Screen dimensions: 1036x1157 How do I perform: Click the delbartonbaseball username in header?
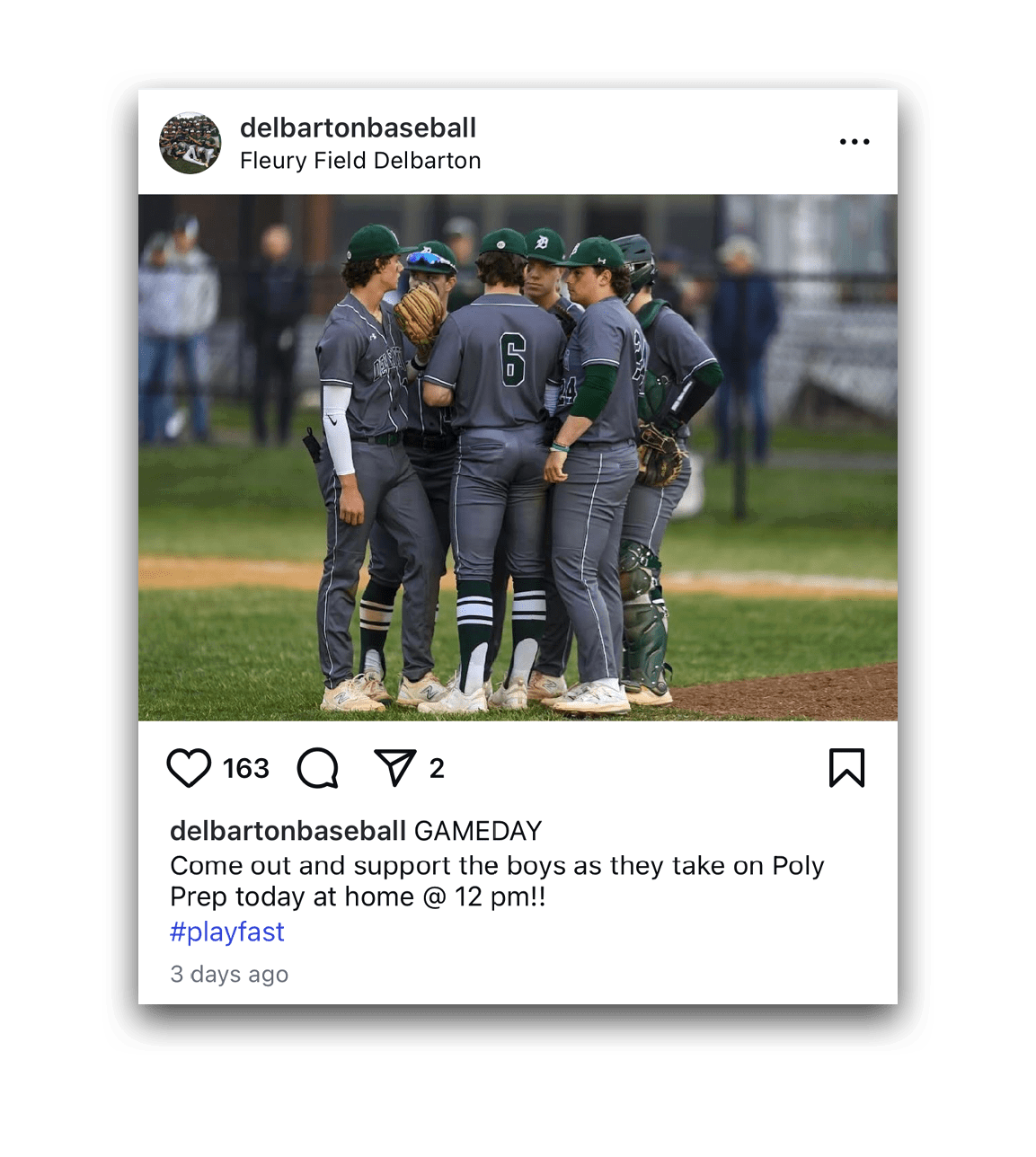click(x=358, y=128)
